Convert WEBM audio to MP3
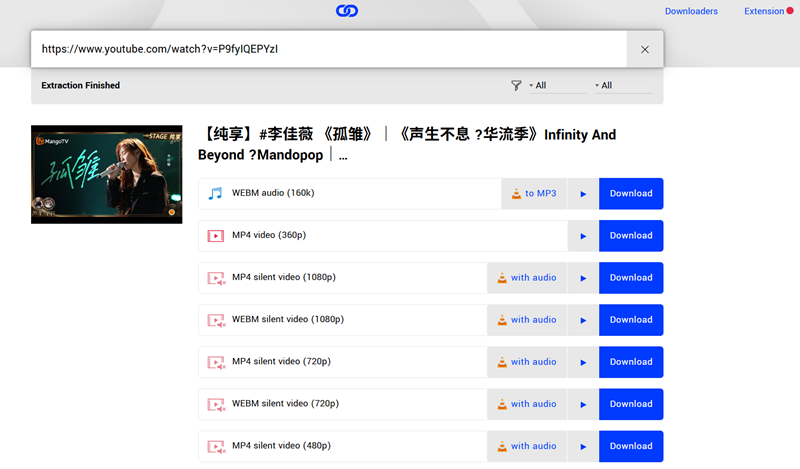The height and width of the screenshot is (469, 800). 534,193
